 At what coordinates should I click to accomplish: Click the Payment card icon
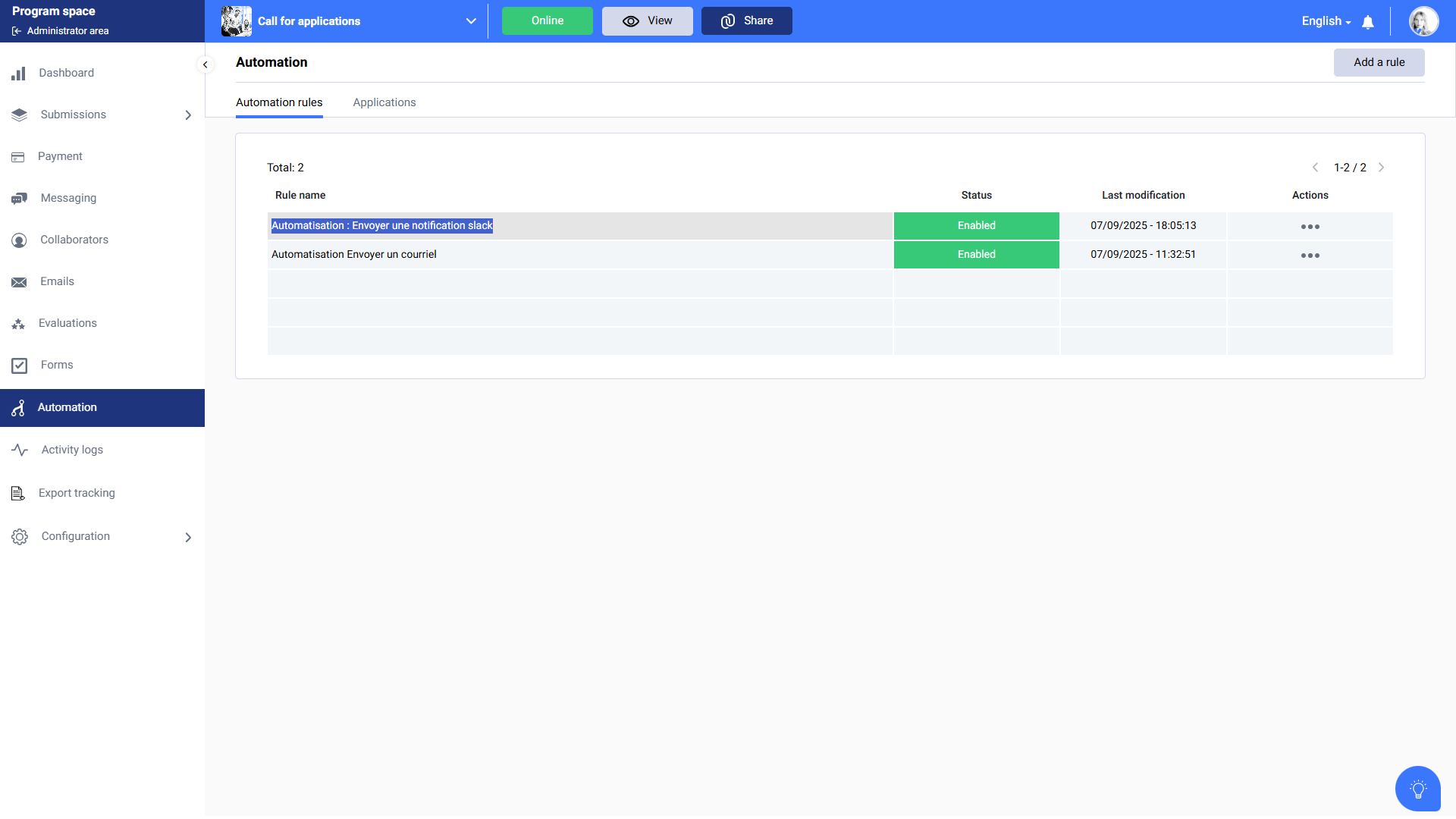click(x=18, y=157)
